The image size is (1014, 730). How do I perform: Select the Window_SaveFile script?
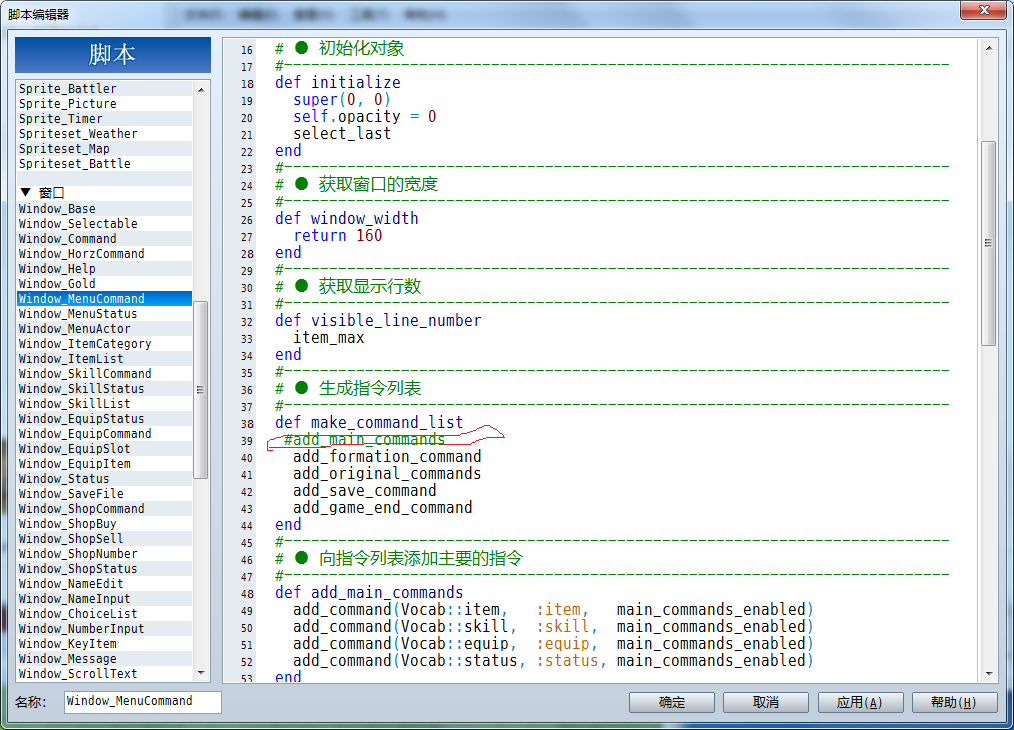point(104,493)
